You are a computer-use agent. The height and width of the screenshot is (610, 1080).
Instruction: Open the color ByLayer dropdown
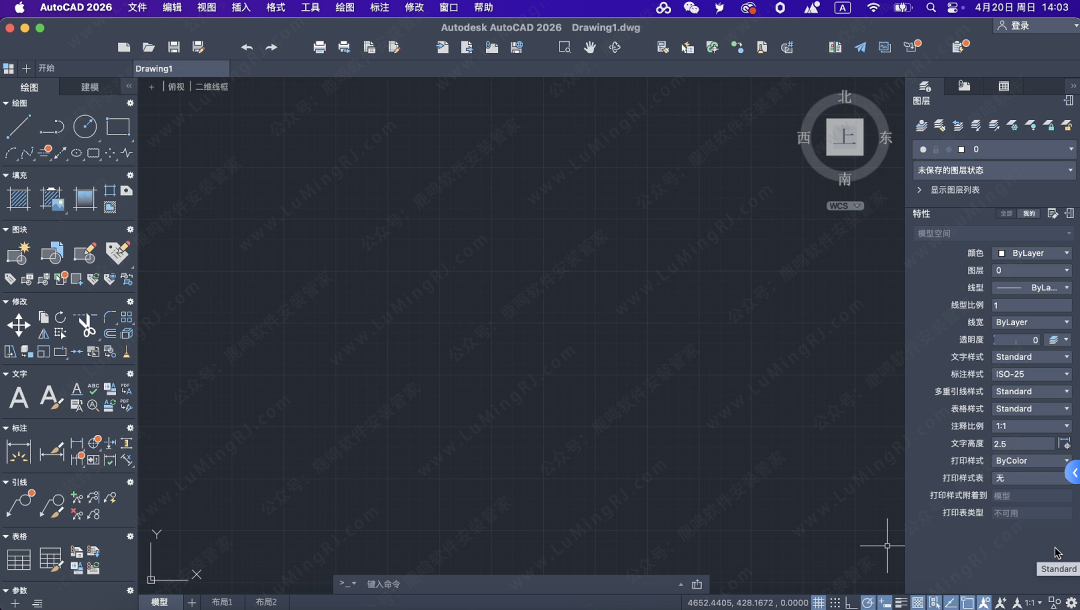[x=1033, y=254]
